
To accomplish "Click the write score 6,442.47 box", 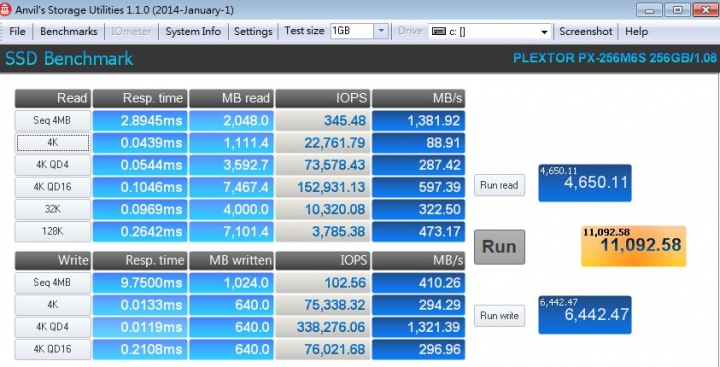I will 585,315.
